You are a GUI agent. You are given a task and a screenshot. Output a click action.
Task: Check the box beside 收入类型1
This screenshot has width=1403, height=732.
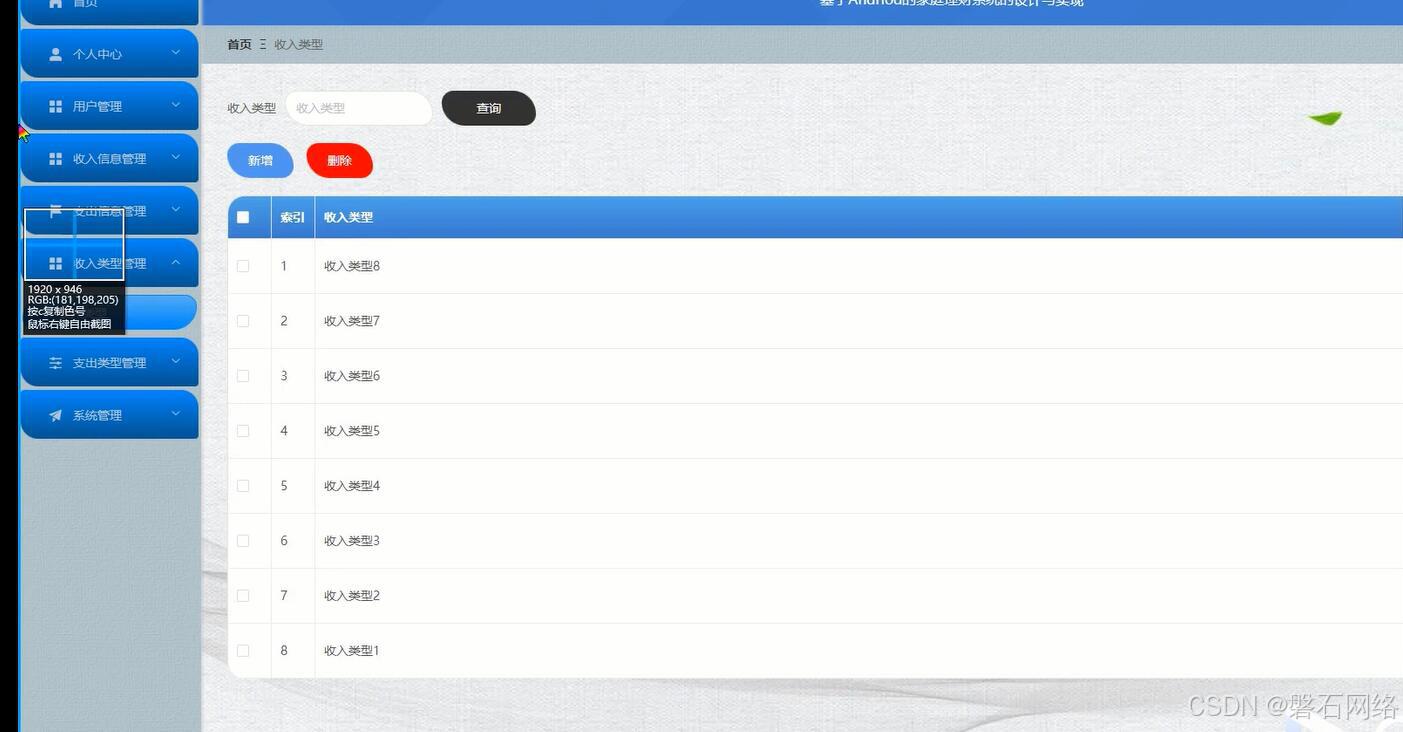point(243,651)
